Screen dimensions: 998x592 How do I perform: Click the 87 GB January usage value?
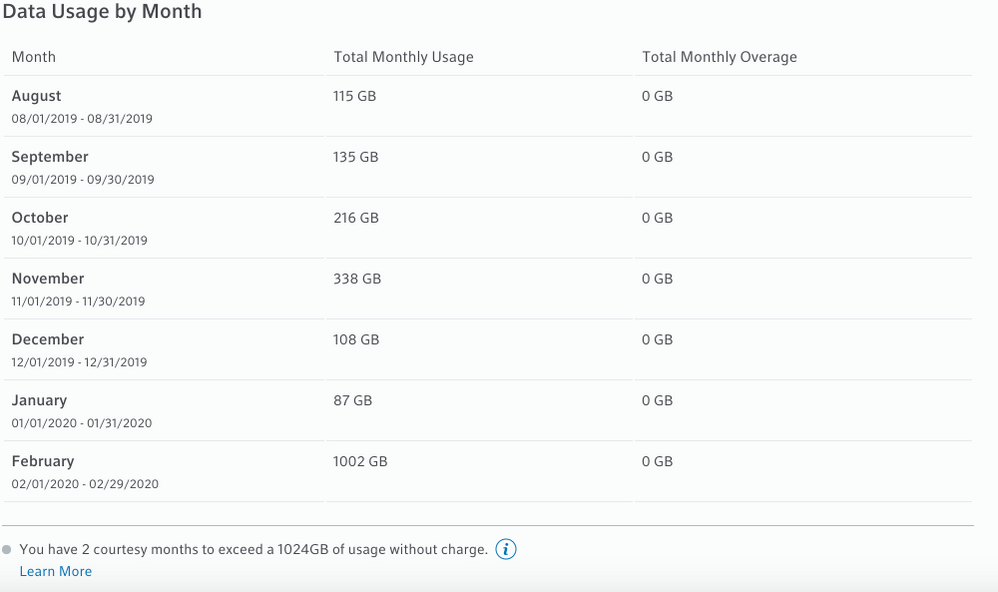352,401
